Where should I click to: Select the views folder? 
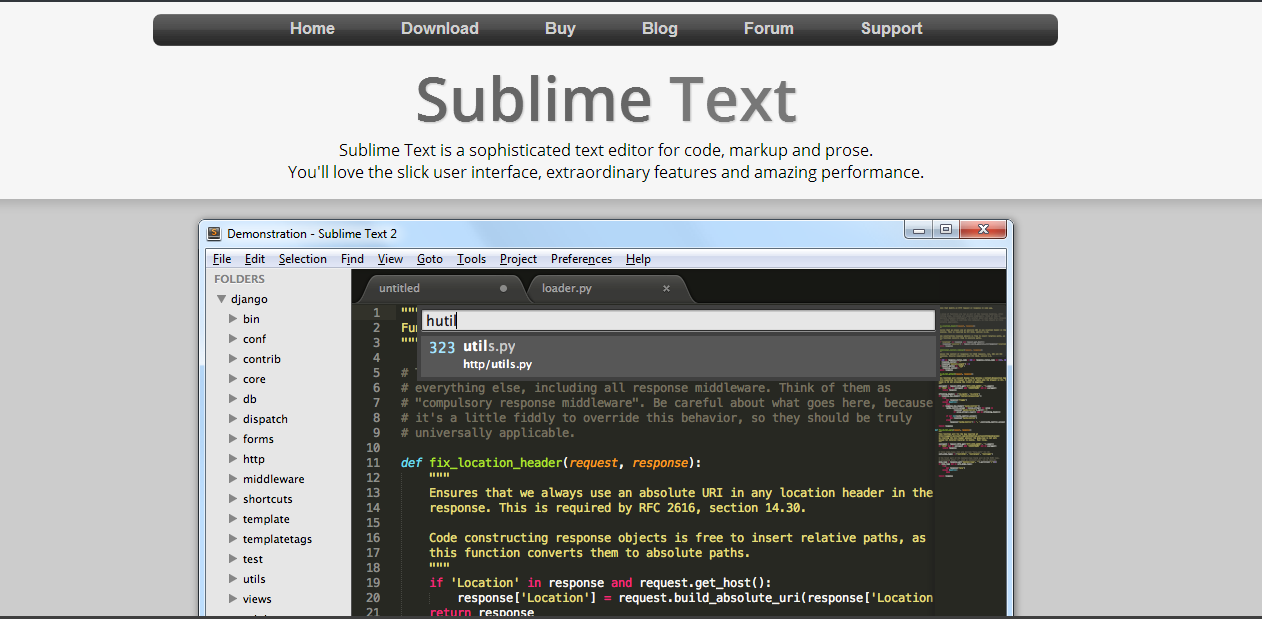257,599
